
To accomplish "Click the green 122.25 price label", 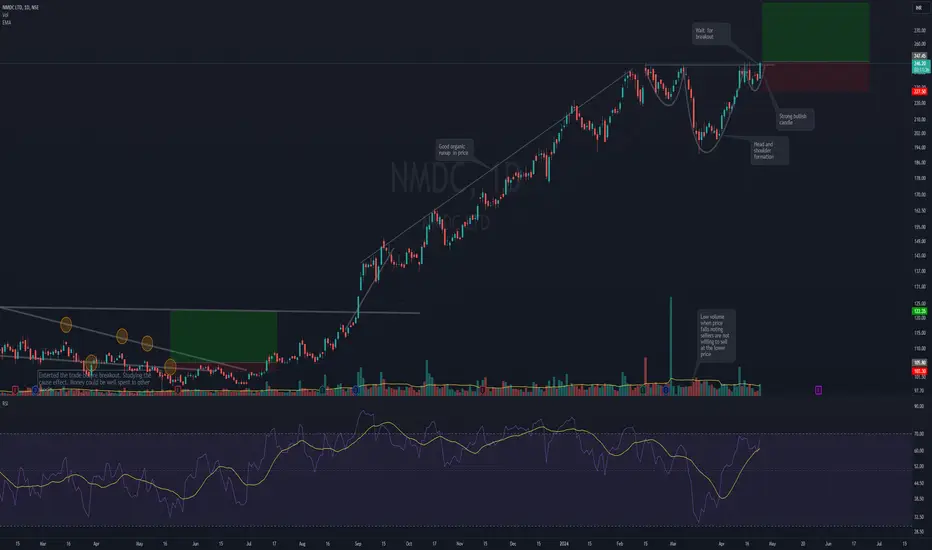I will [919, 311].
